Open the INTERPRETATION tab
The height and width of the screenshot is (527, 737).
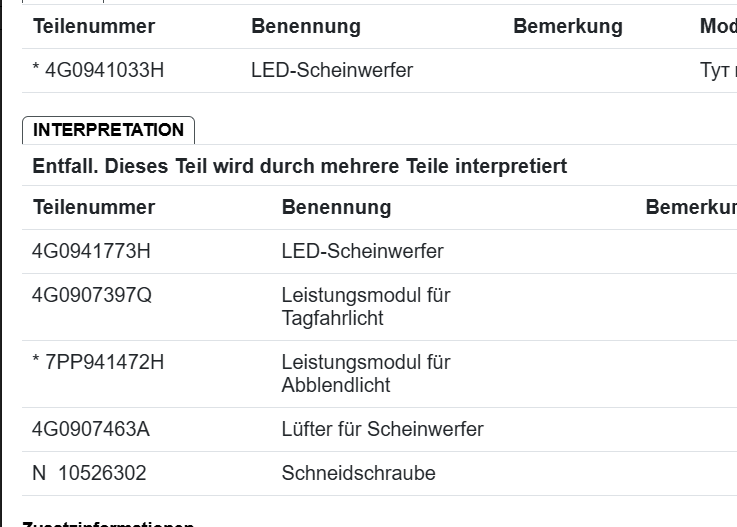(x=108, y=130)
